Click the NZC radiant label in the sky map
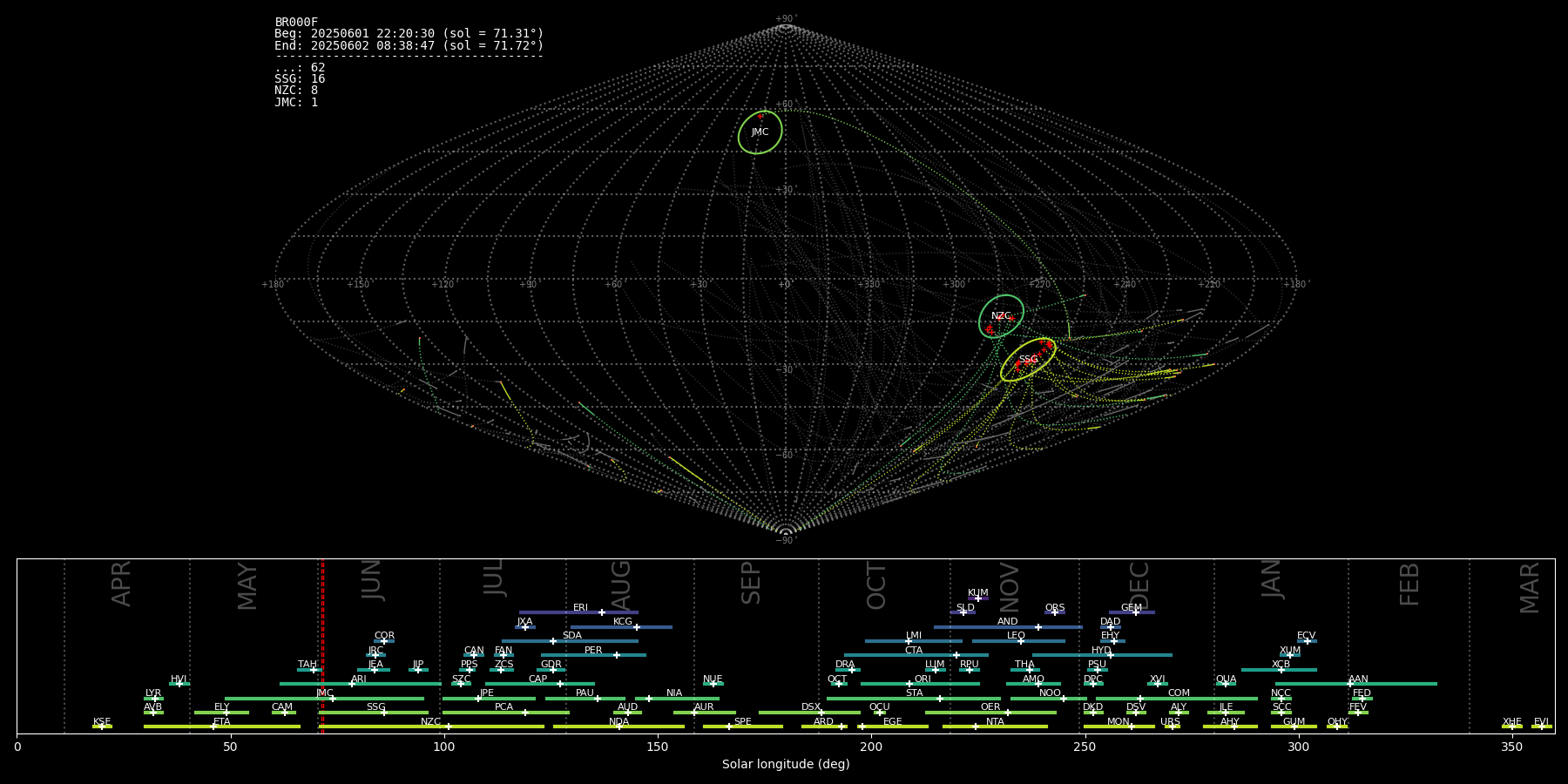This screenshot has height=784, width=1568. click(1001, 316)
